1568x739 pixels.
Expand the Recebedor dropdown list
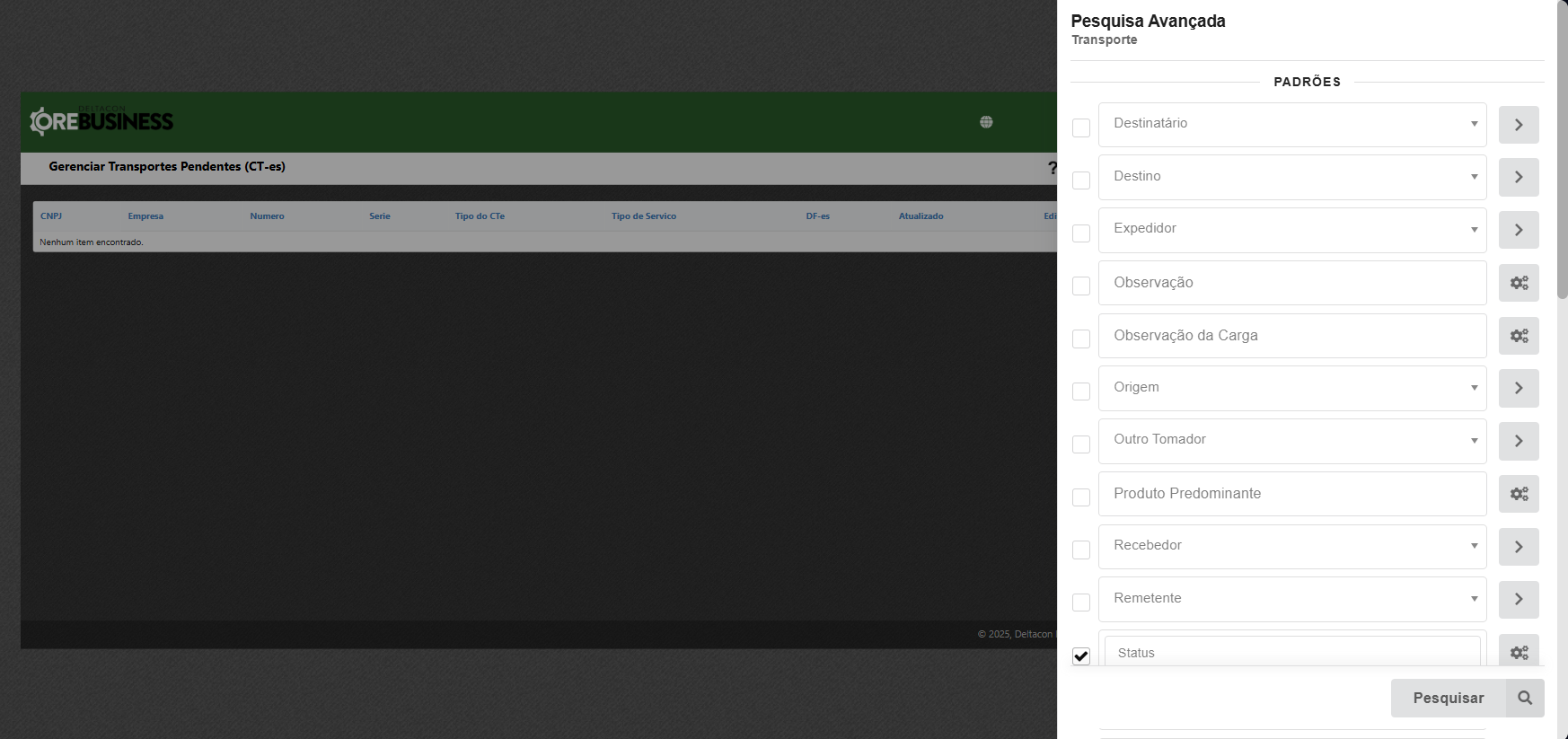pos(1291,546)
